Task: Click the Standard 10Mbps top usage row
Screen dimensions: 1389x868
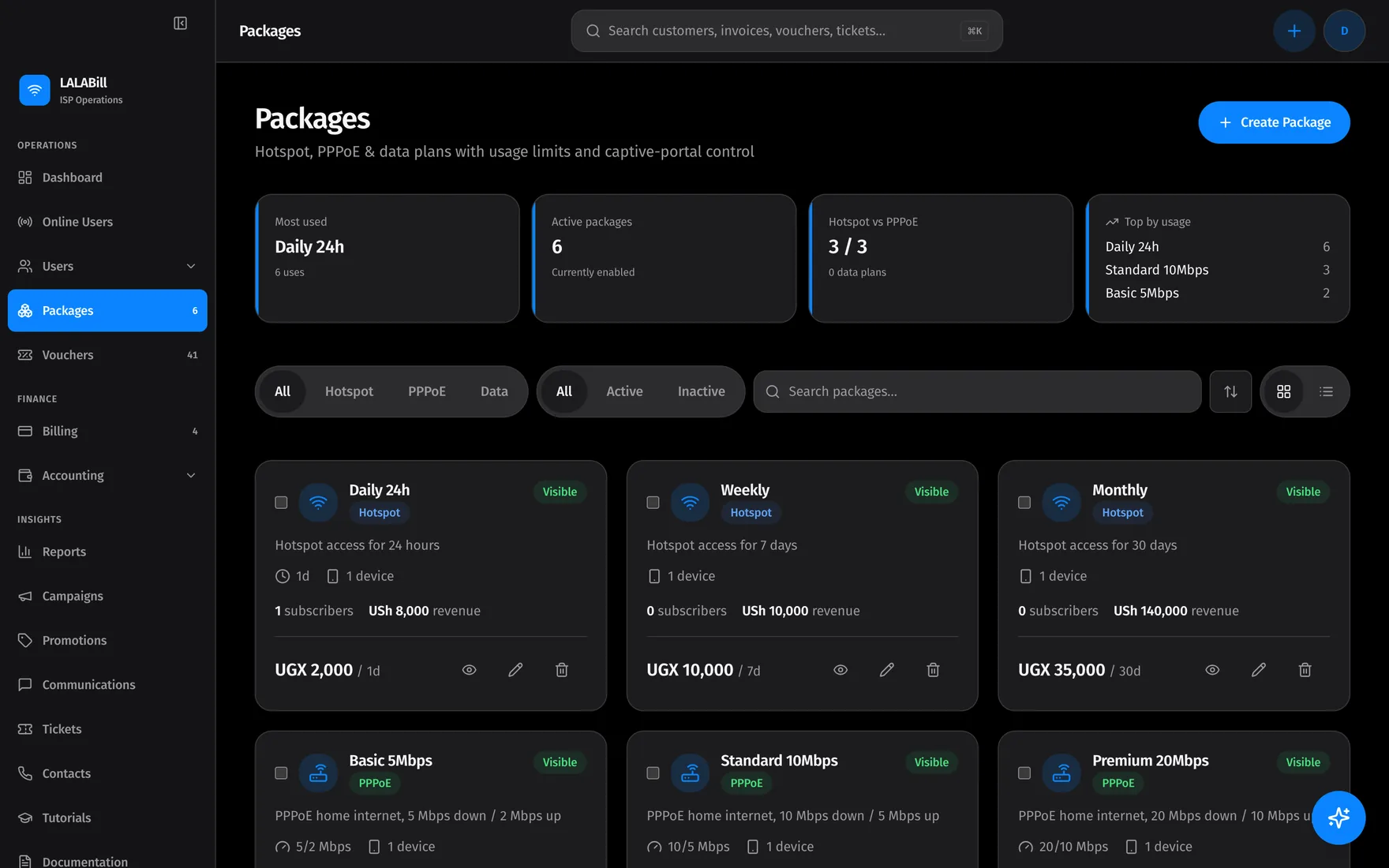Action: [1217, 270]
